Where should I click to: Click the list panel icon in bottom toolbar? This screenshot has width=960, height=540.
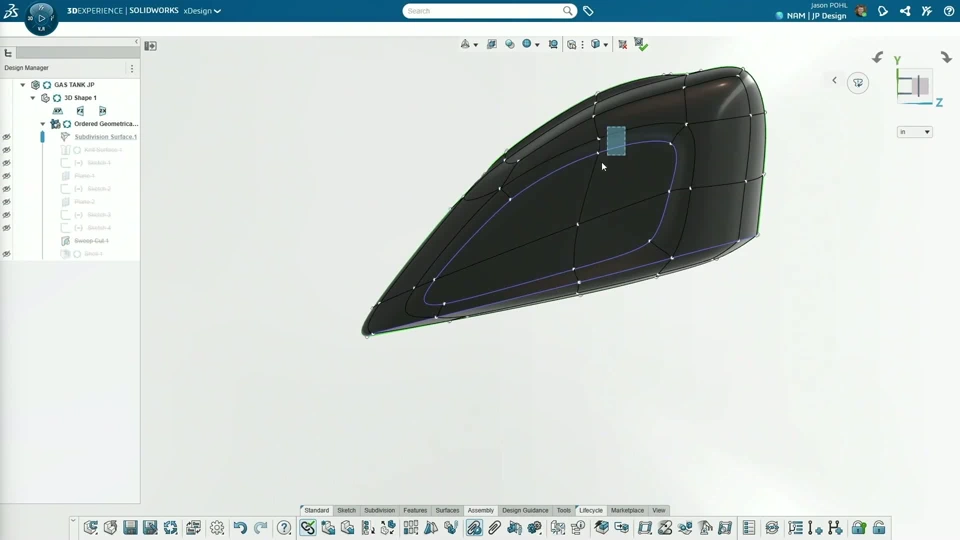(x=749, y=528)
